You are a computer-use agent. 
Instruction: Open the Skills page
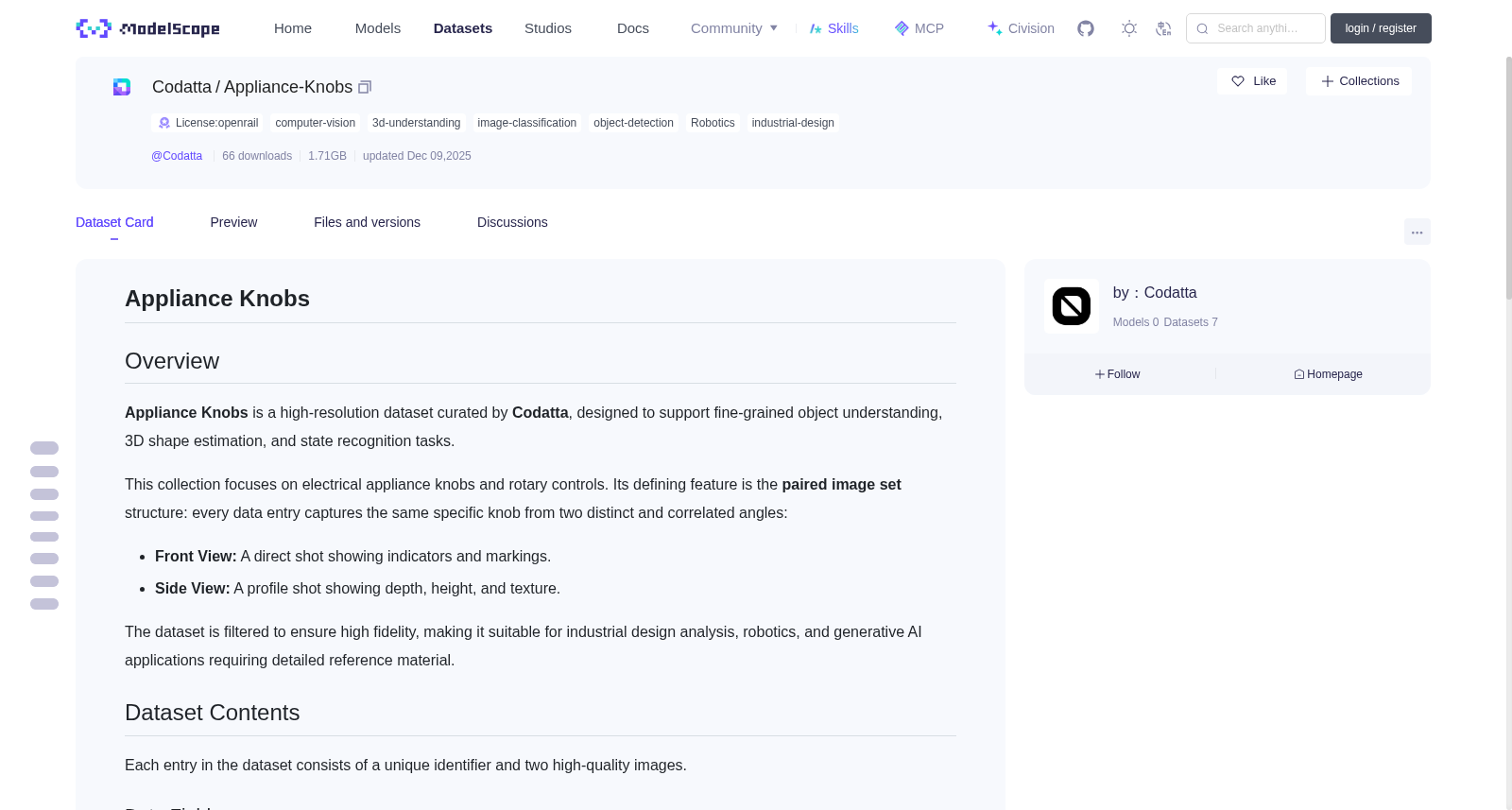(x=833, y=28)
